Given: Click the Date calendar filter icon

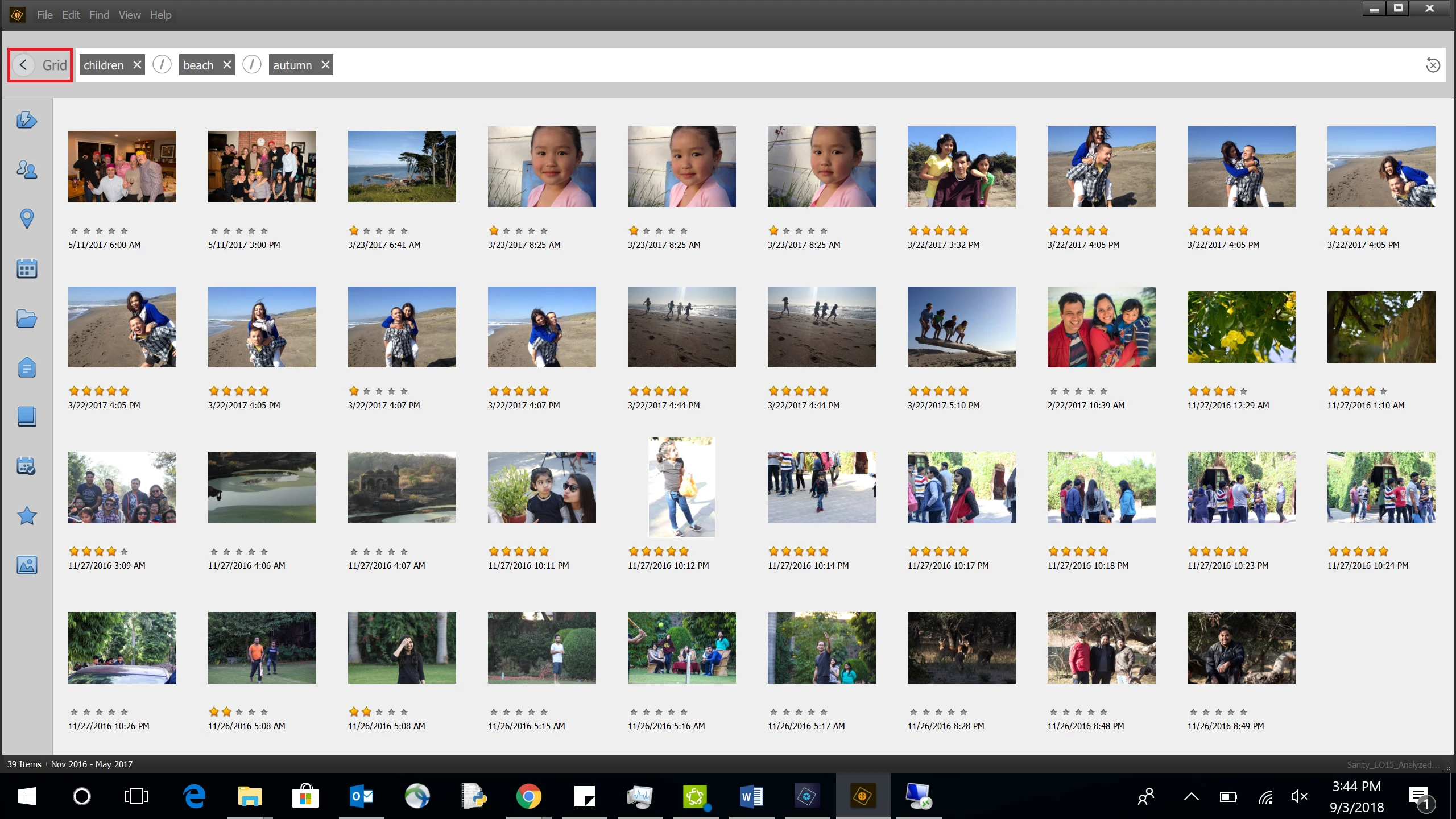Looking at the screenshot, I should [x=27, y=268].
